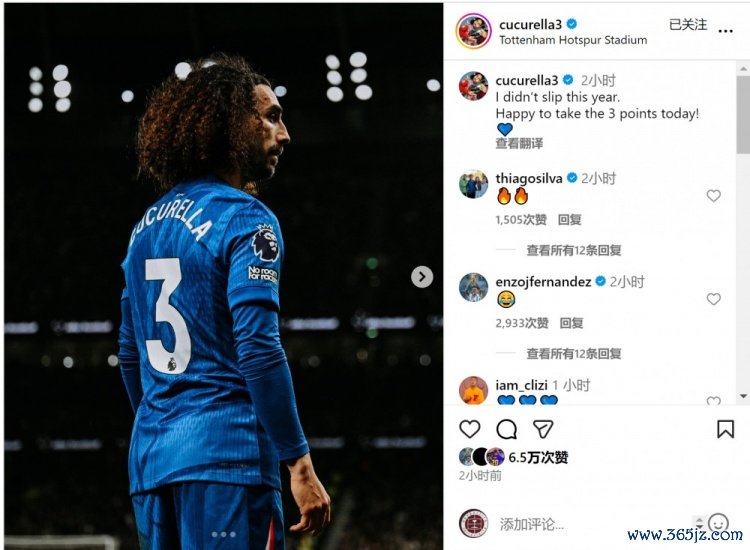The image size is (750, 550).
Task: Like the post with the heart icon
Action: point(469,429)
